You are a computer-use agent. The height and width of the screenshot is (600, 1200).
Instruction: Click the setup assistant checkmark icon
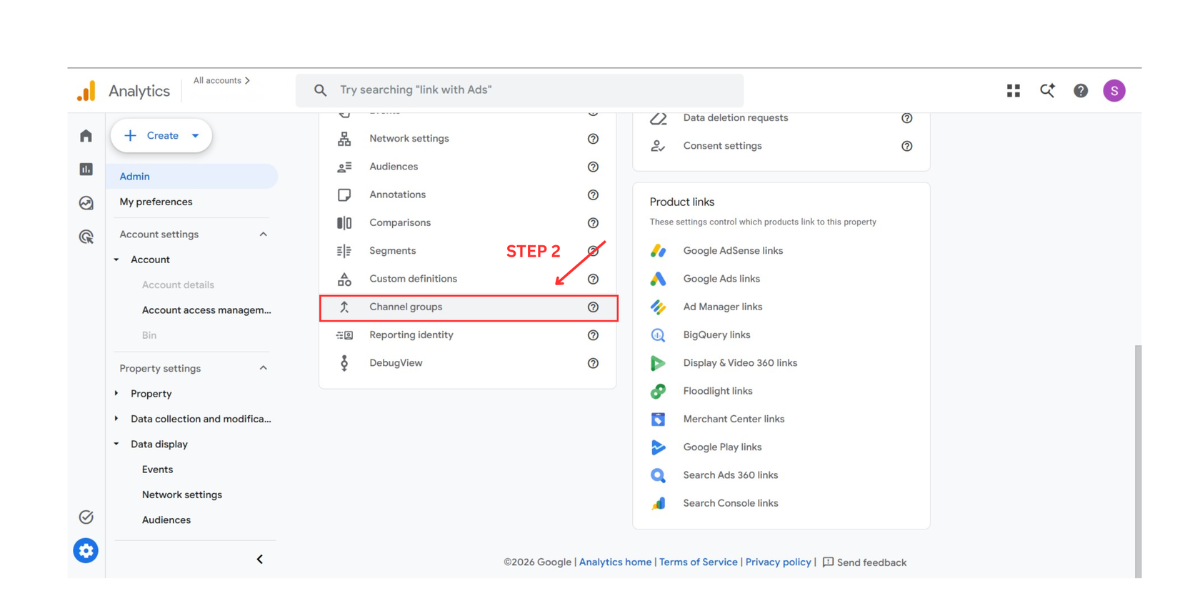[86, 517]
